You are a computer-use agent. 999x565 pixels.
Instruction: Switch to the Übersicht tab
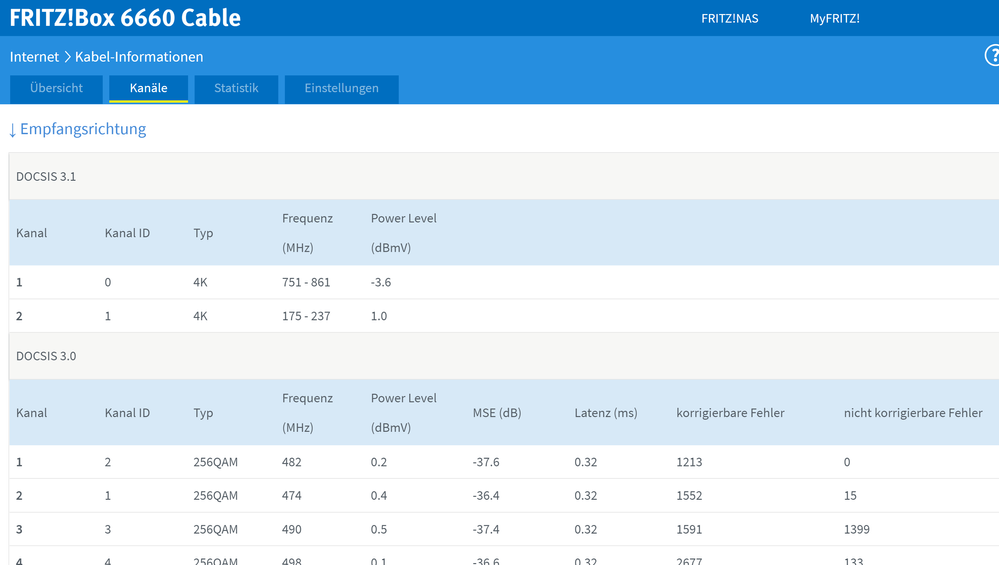pyautogui.click(x=57, y=88)
